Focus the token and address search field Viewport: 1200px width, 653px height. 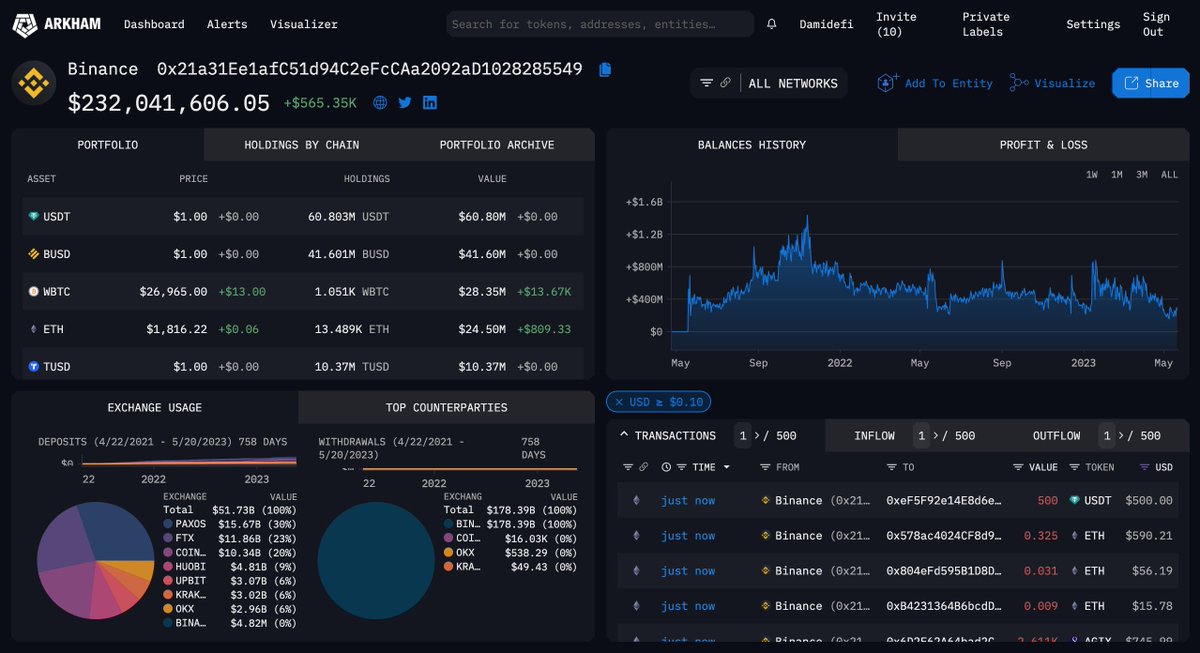click(x=600, y=24)
